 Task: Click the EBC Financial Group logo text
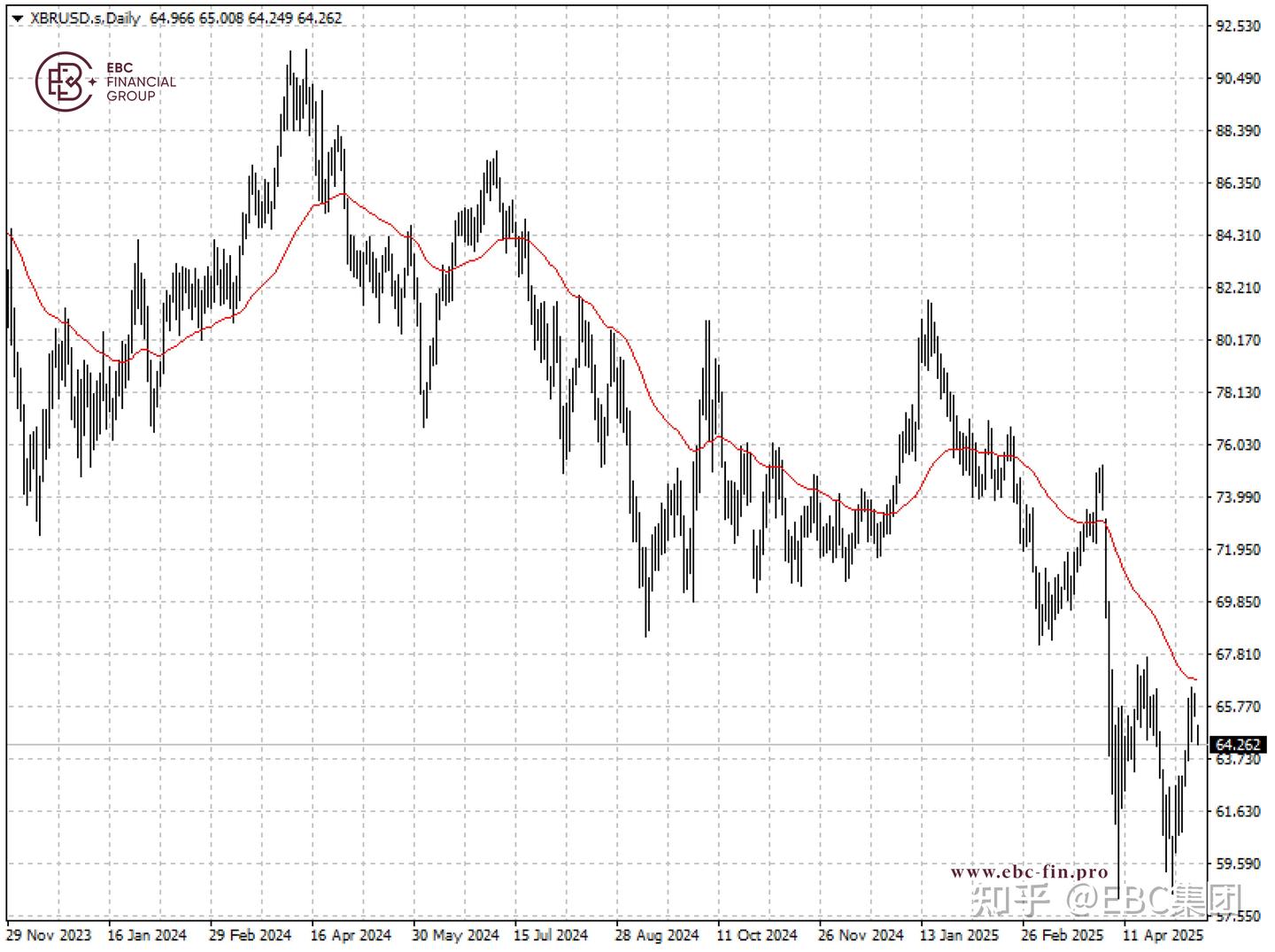(141, 81)
